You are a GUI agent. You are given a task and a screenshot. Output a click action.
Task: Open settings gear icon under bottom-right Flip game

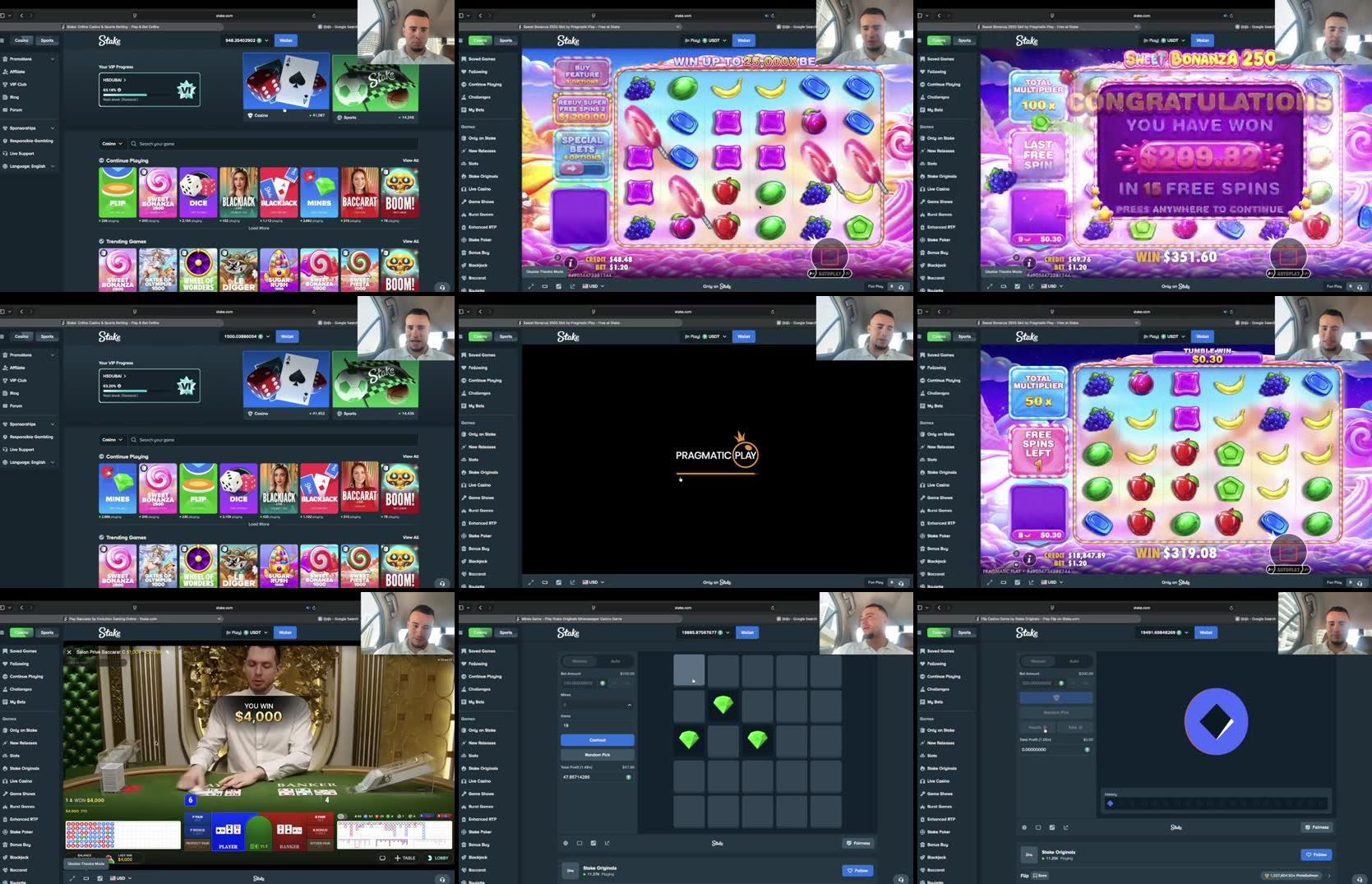coord(1024,827)
